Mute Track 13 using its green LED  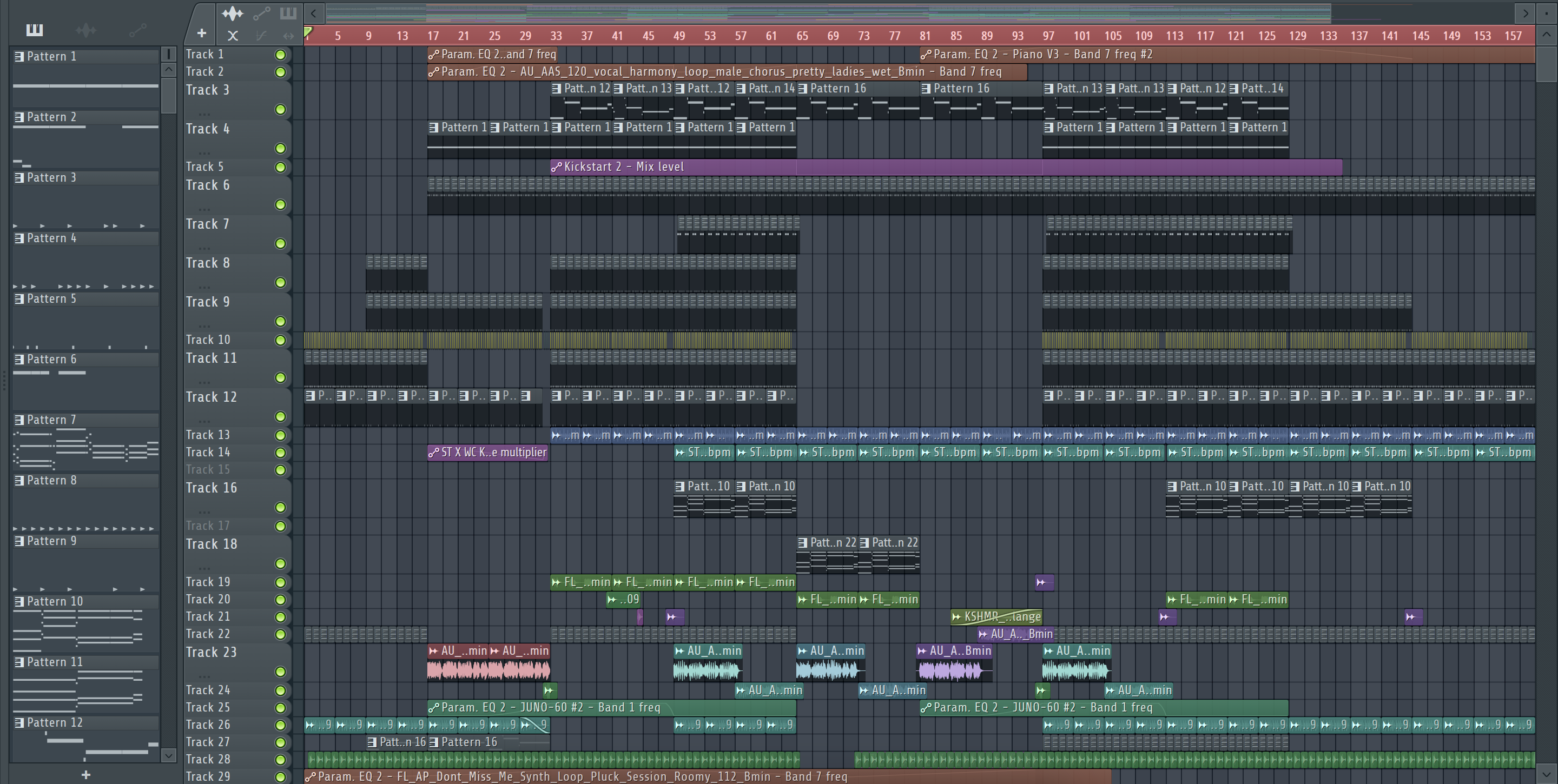point(280,435)
